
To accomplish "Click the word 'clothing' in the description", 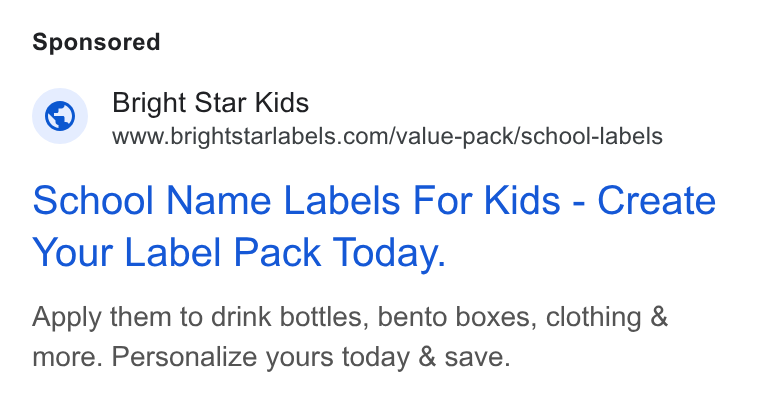I will click(x=594, y=317).
